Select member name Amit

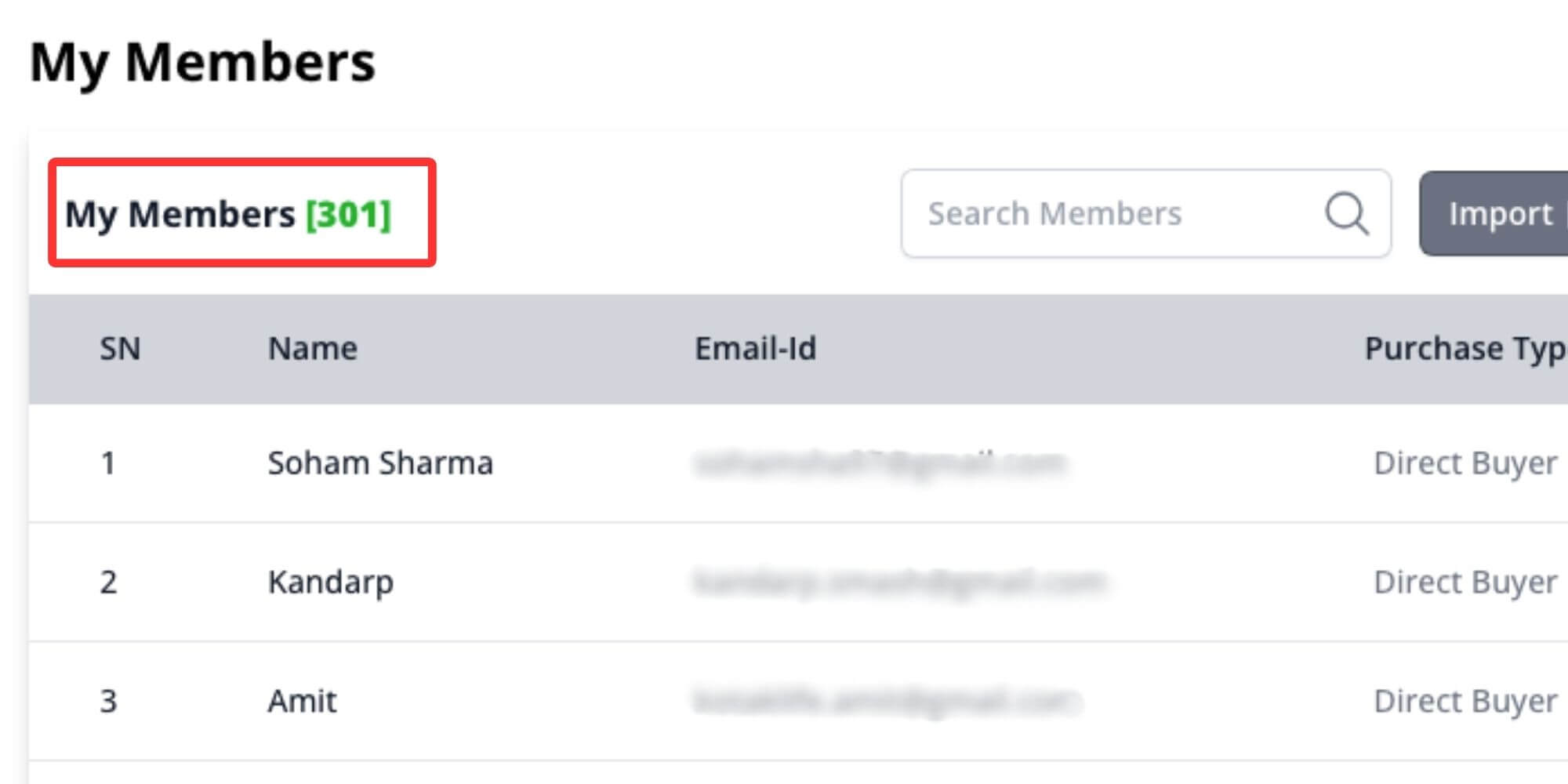302,701
